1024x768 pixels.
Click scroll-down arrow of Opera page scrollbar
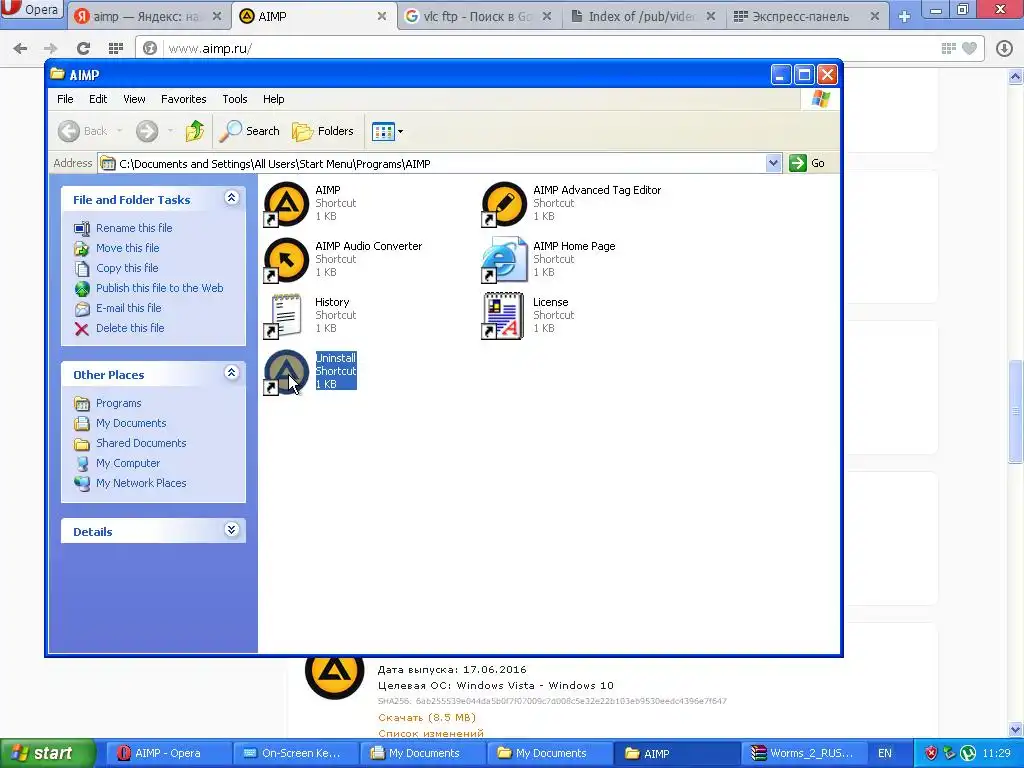pyautogui.click(x=1016, y=729)
